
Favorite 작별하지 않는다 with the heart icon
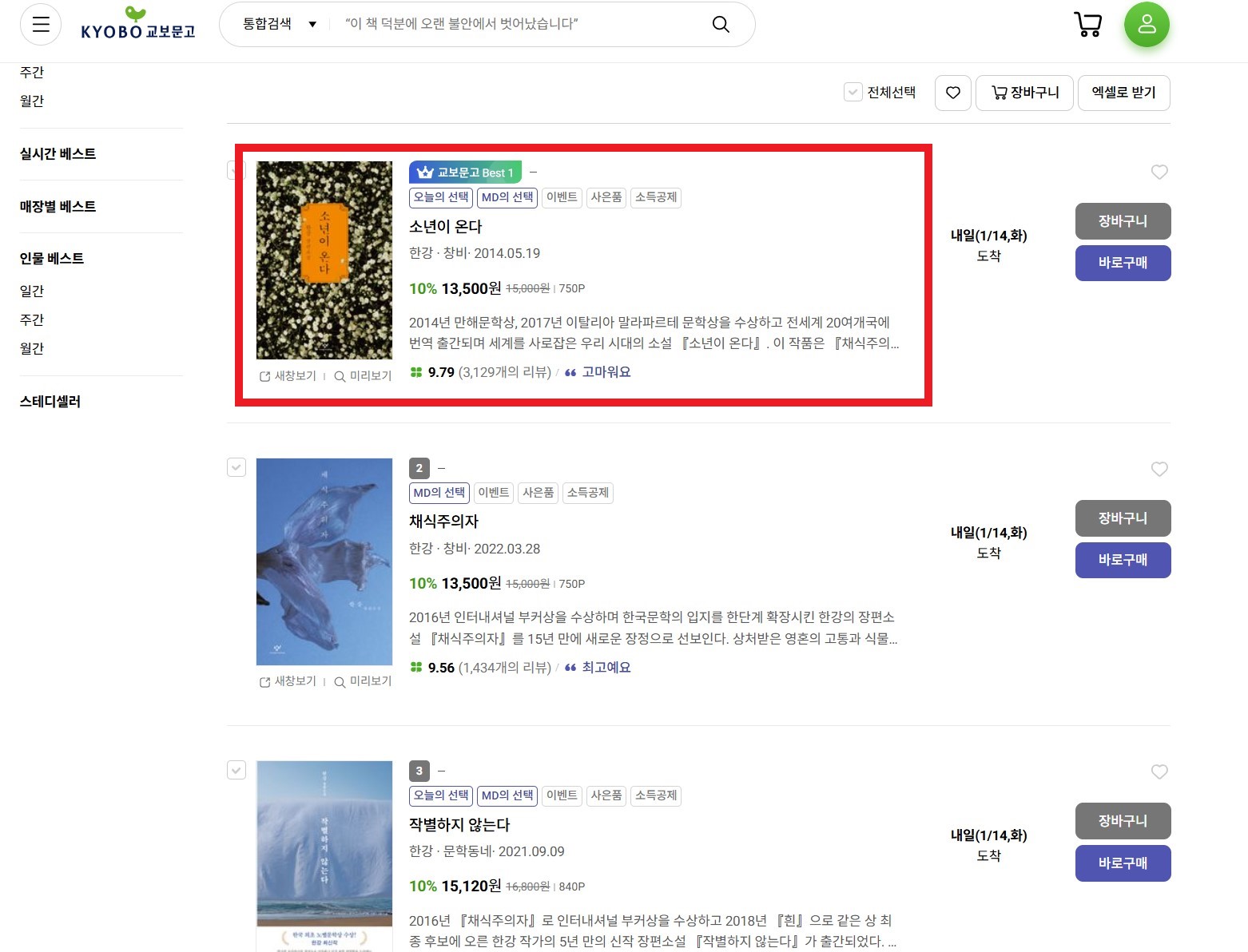coord(1159,772)
